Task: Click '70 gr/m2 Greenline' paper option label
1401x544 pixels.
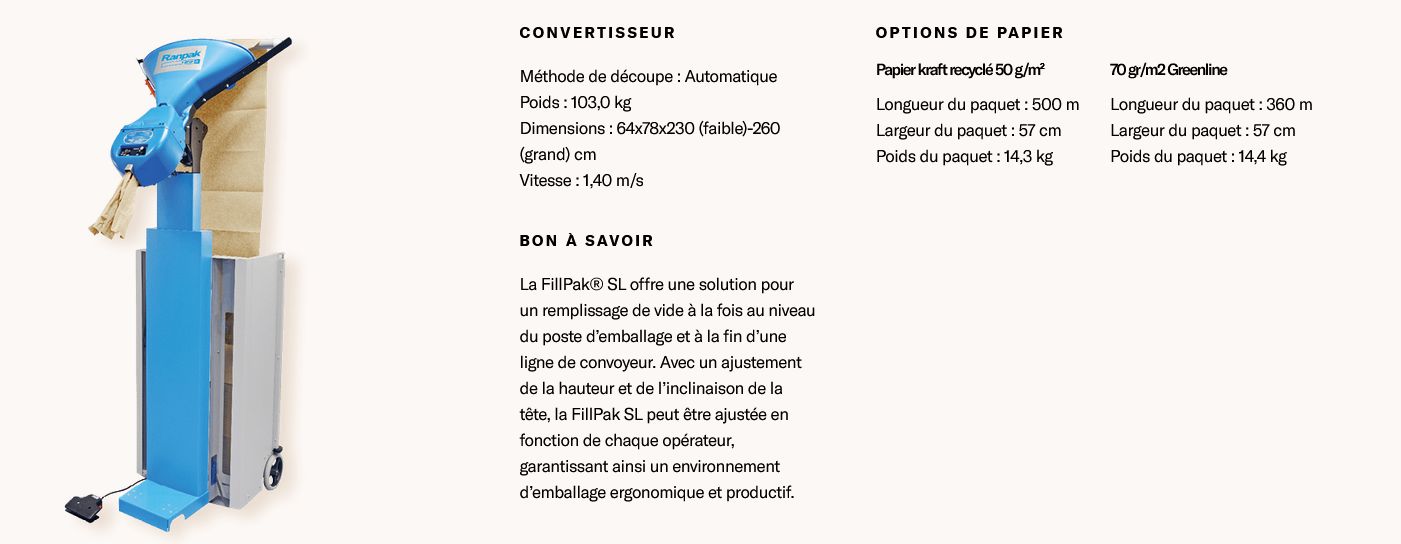Action: click(1168, 70)
